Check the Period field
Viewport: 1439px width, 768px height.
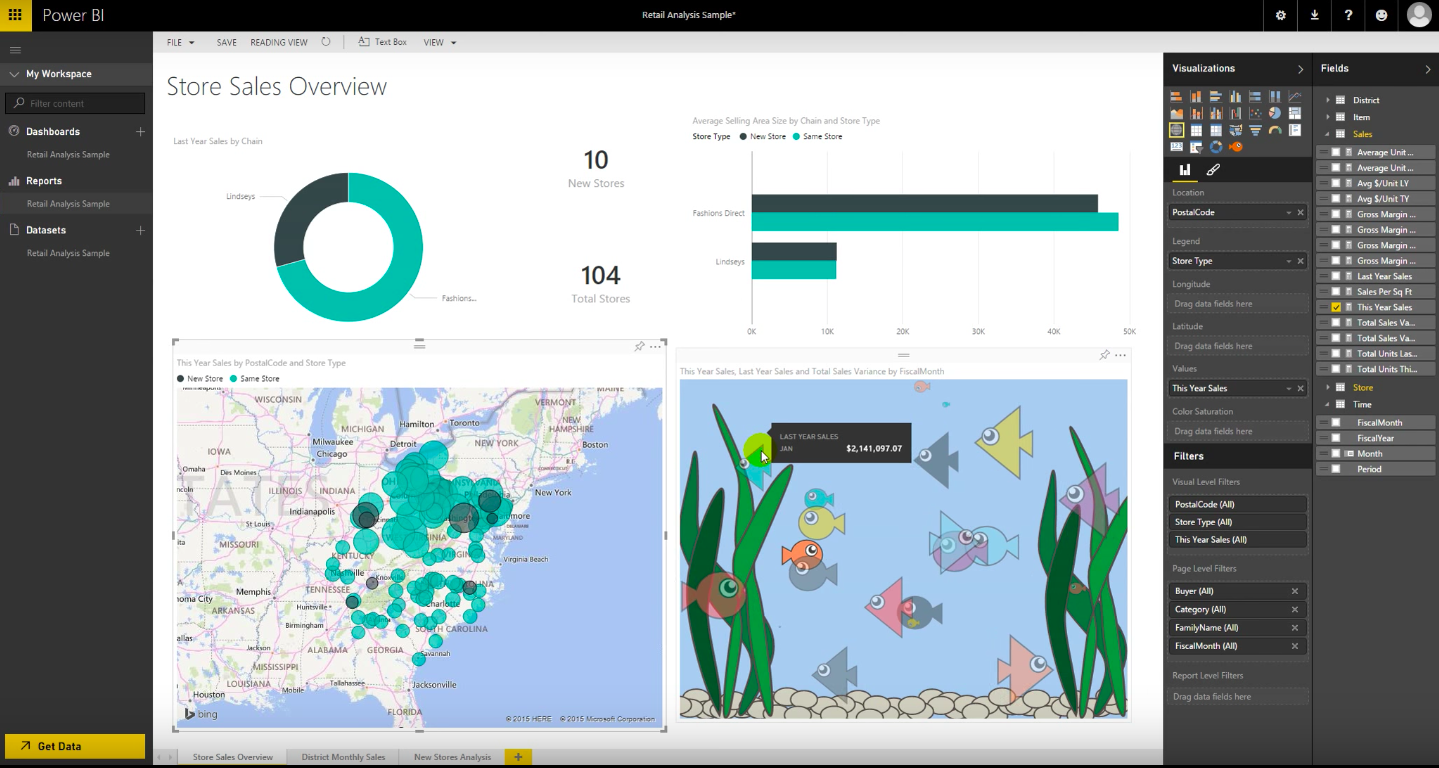(x=1336, y=469)
